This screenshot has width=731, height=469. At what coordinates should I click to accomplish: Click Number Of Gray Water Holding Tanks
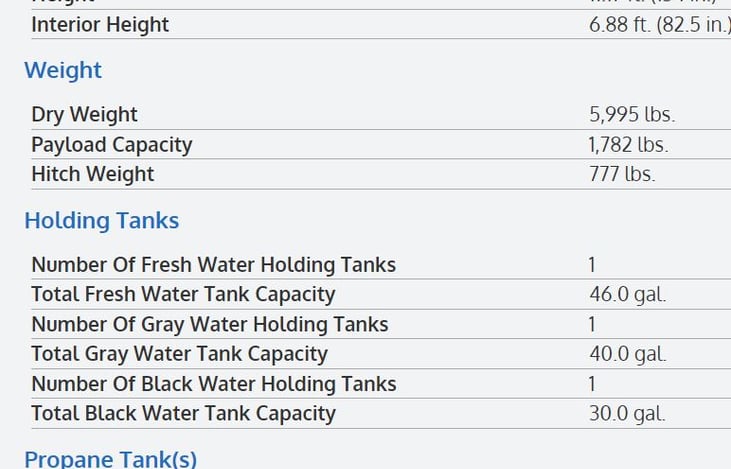210,324
